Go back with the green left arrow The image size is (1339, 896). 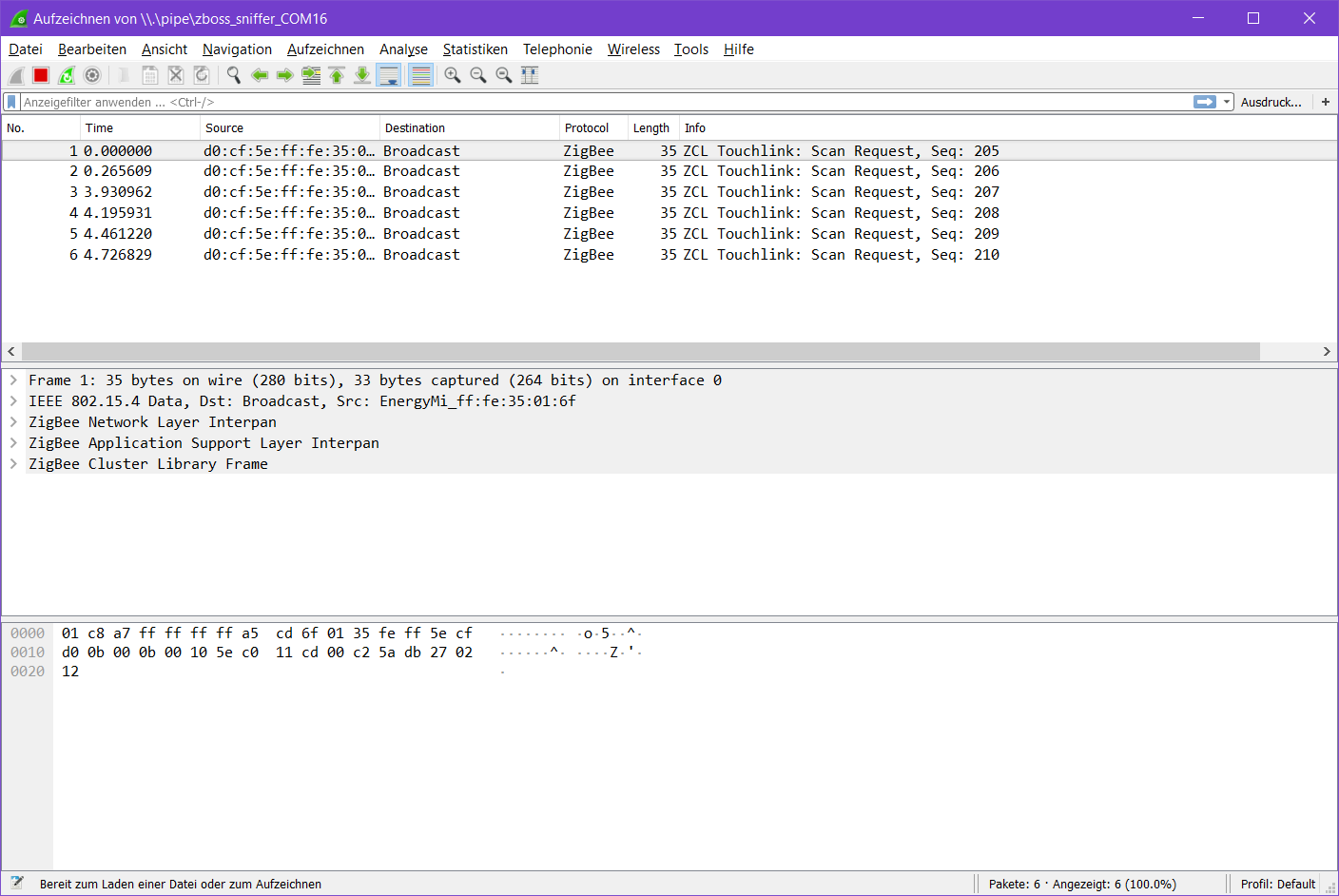point(260,75)
